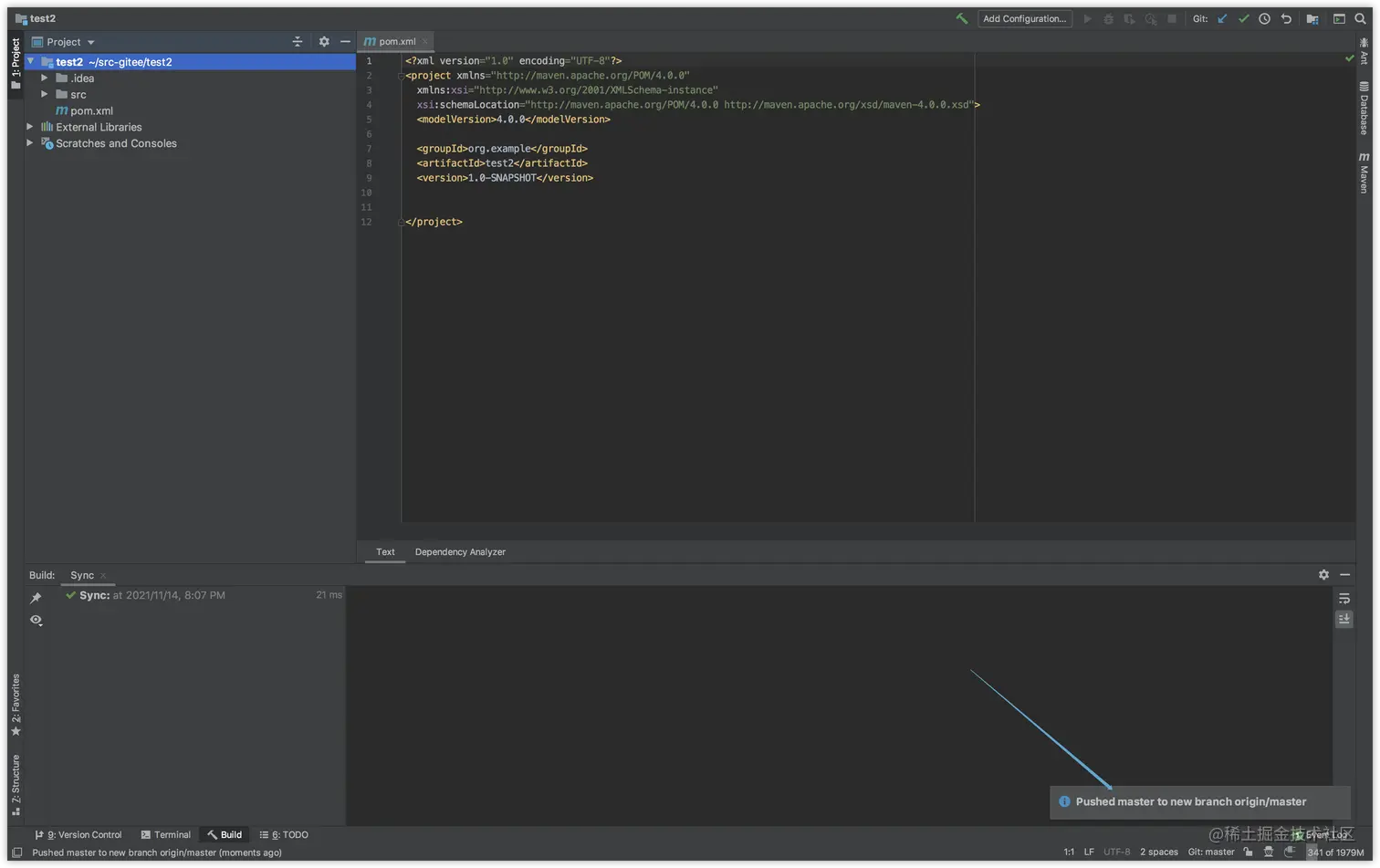Switch to the Text tab below editor
The height and width of the screenshot is (868, 1380).
tap(385, 551)
